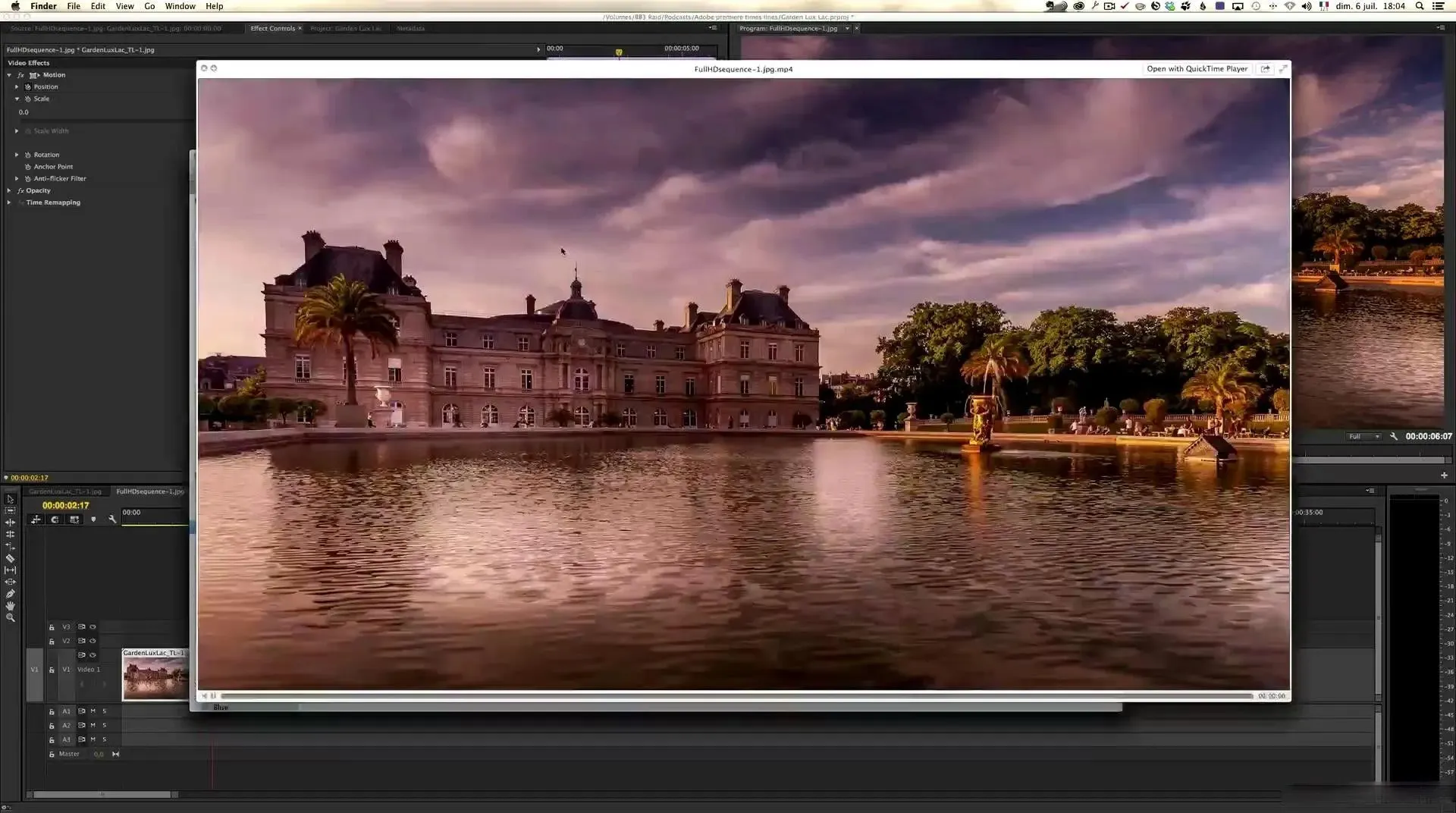This screenshot has width=1456, height=813.
Task: Solo audio track A2
Action: pyautogui.click(x=105, y=726)
